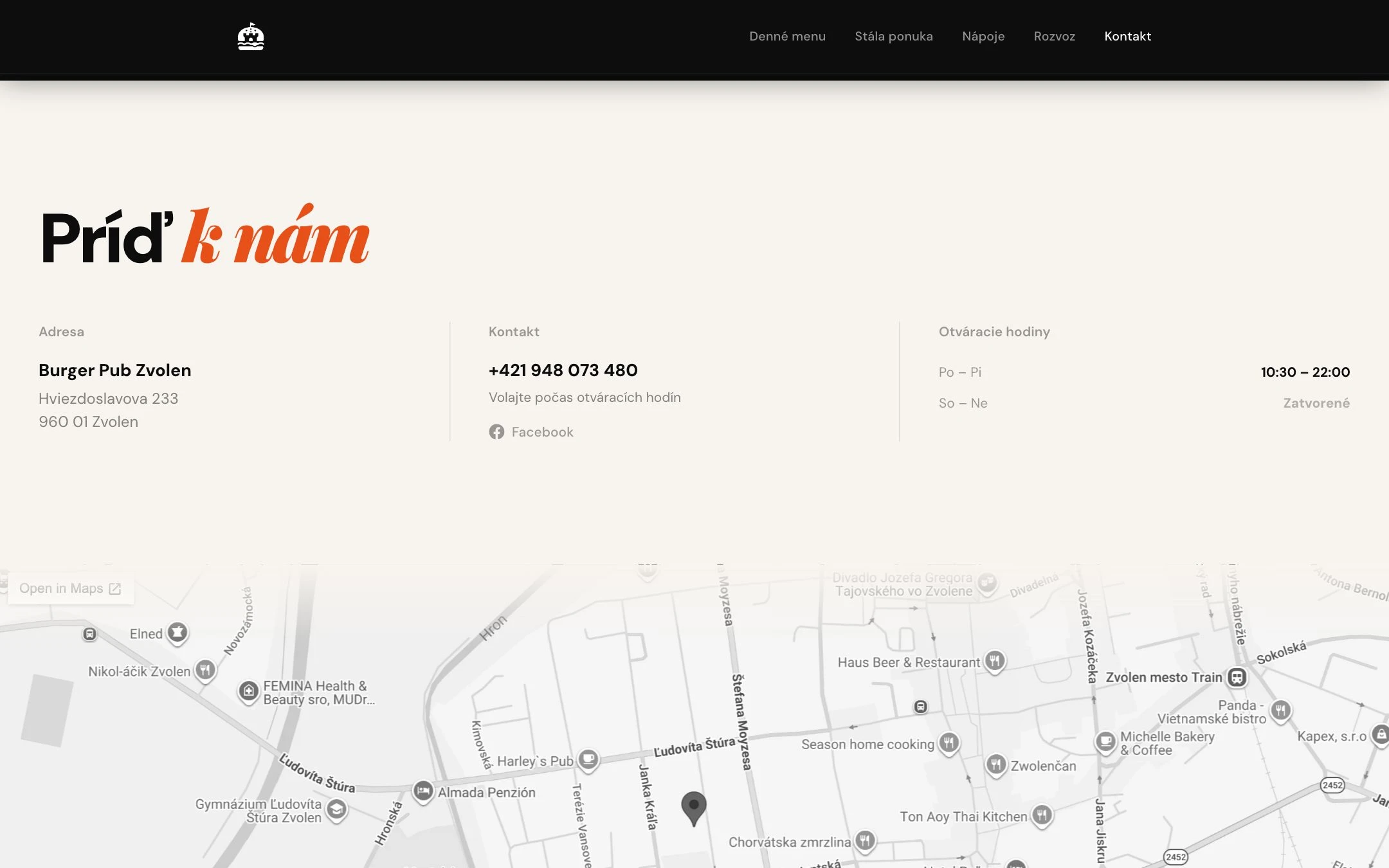This screenshot has height=868, width=1389.
Task: Click Zvolen mesto Train station icon
Action: pyautogui.click(x=1237, y=677)
